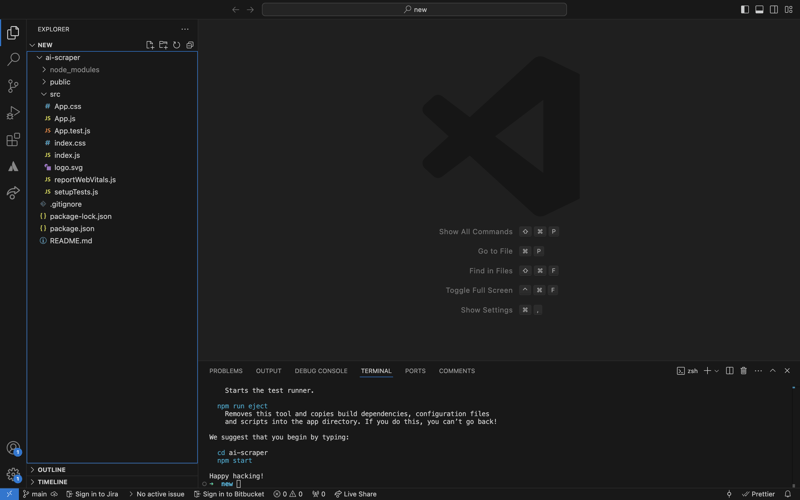Open the Accounts menu icon
Image resolution: width=800 pixels, height=500 pixels.
click(13, 448)
